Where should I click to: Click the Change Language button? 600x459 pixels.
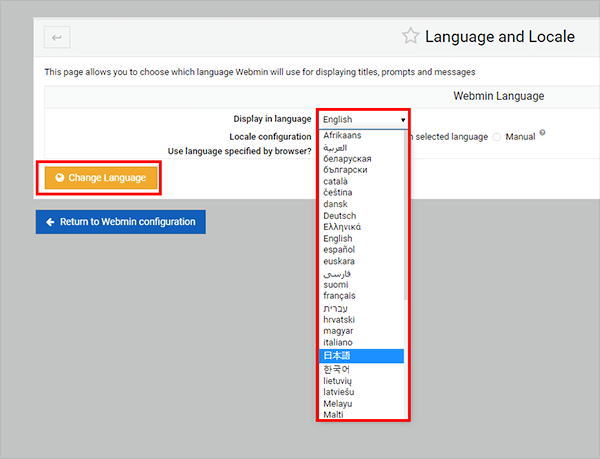[x=101, y=178]
